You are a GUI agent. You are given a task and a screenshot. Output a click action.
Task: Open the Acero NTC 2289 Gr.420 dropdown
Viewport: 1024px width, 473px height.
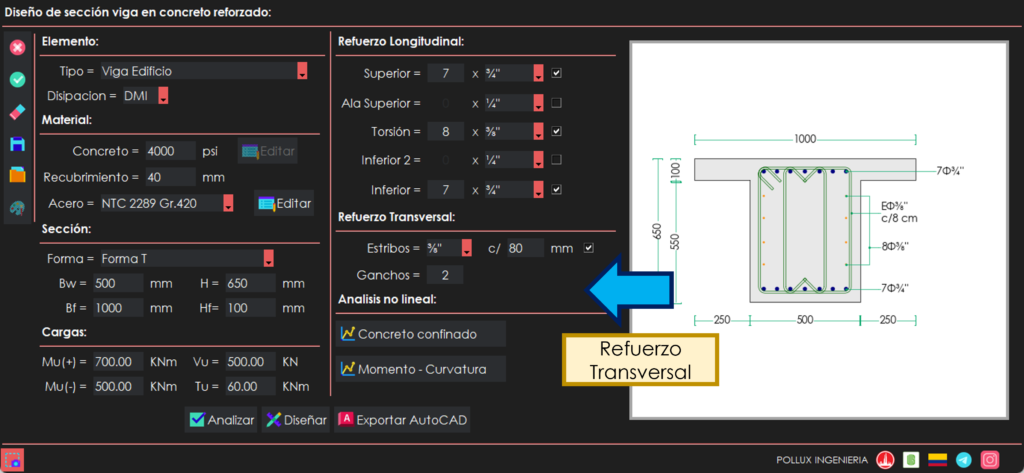(228, 203)
